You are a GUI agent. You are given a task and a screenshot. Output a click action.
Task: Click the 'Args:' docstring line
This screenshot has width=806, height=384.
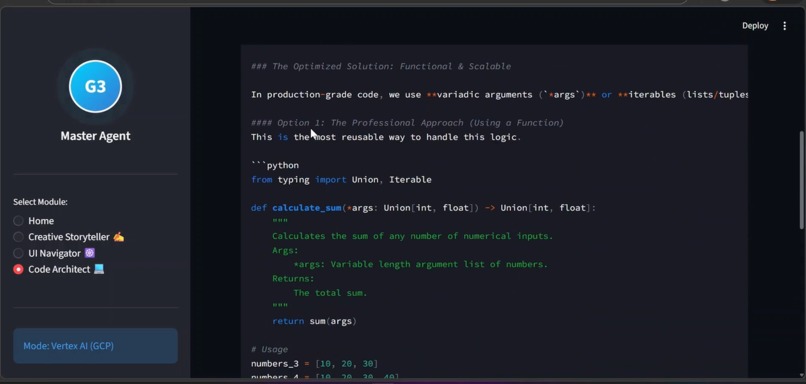click(285, 250)
